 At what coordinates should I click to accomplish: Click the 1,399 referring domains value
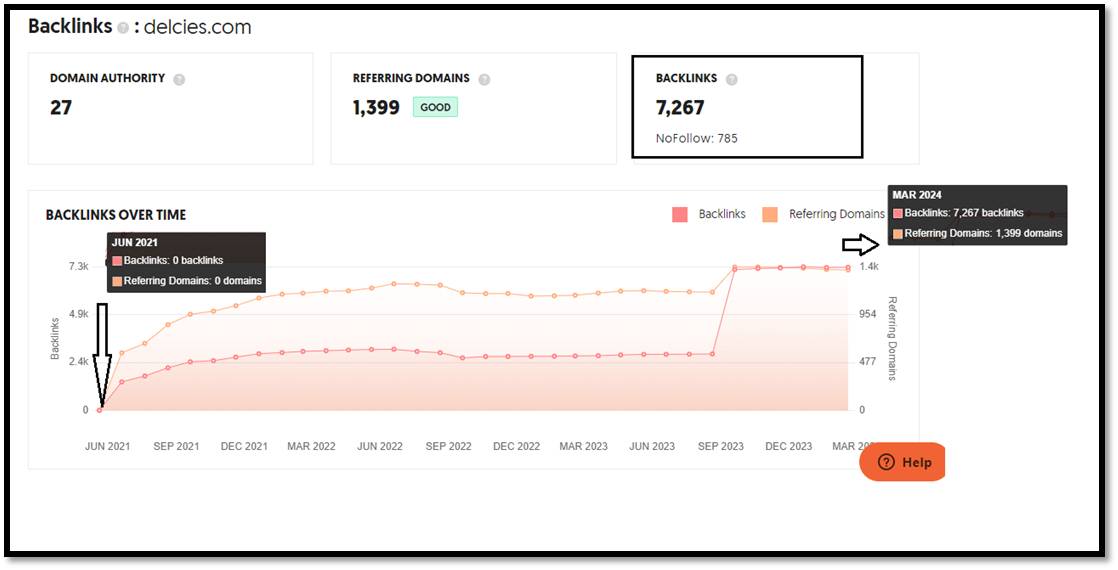click(x=376, y=108)
